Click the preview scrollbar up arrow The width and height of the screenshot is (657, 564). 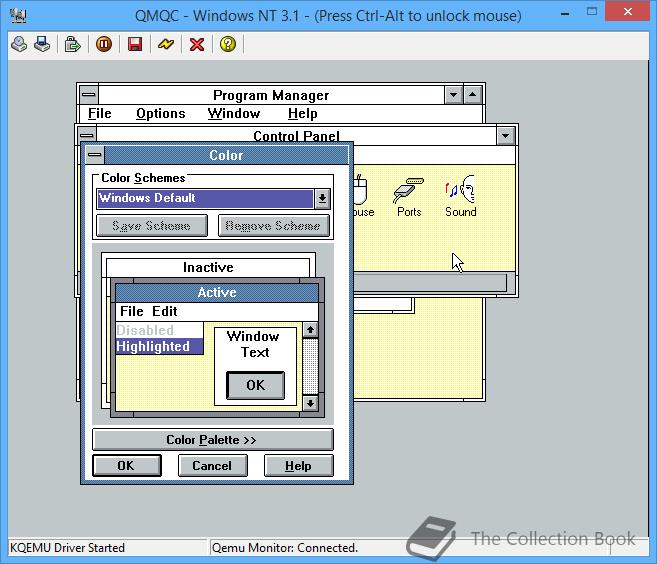310,330
